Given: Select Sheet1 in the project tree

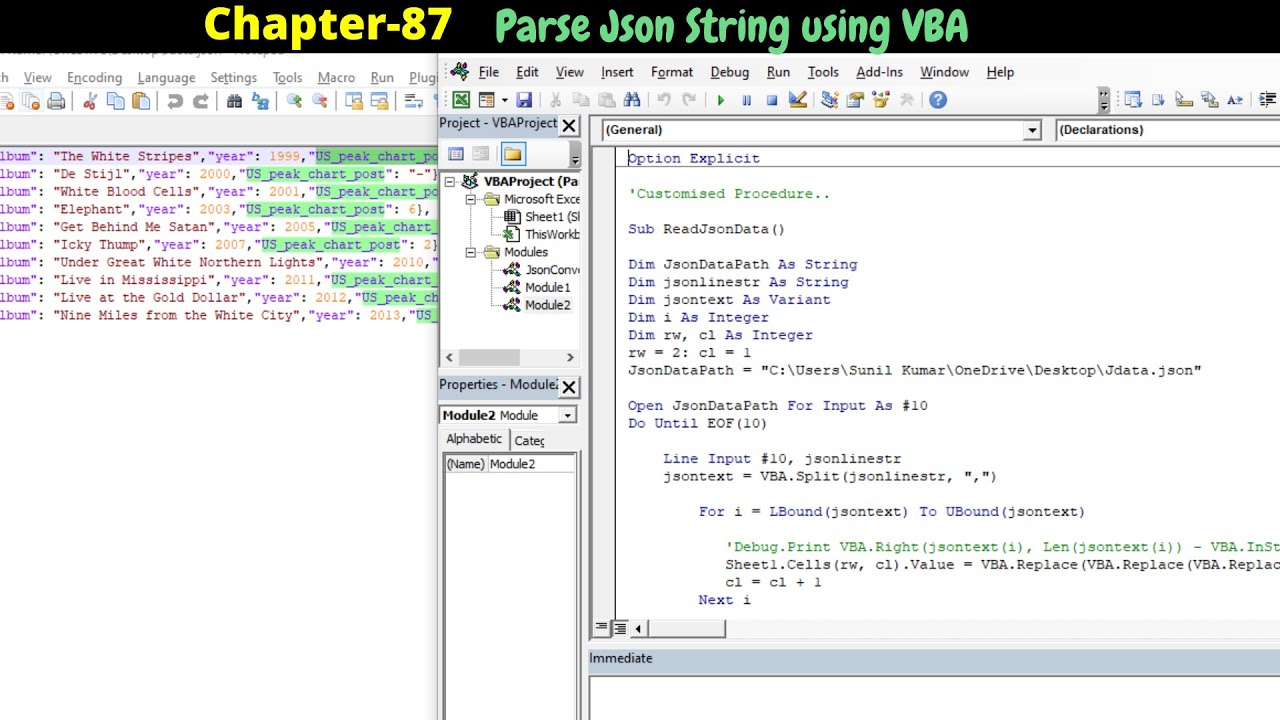Looking at the screenshot, I should pos(552,217).
